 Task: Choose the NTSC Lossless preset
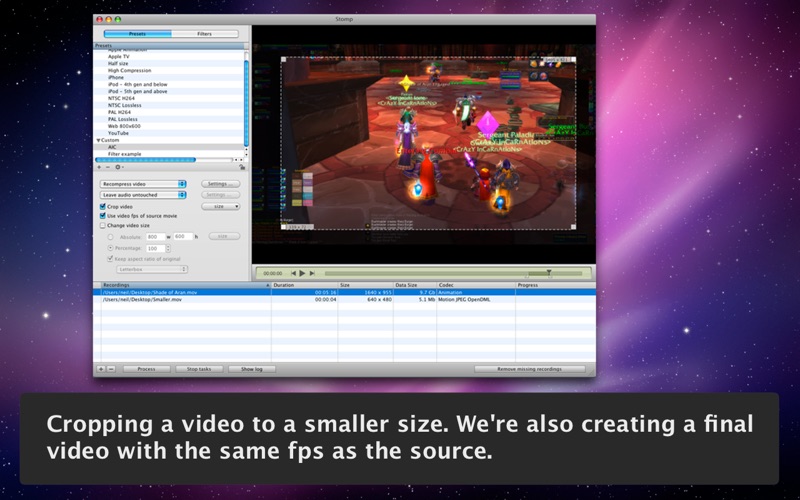[124, 105]
